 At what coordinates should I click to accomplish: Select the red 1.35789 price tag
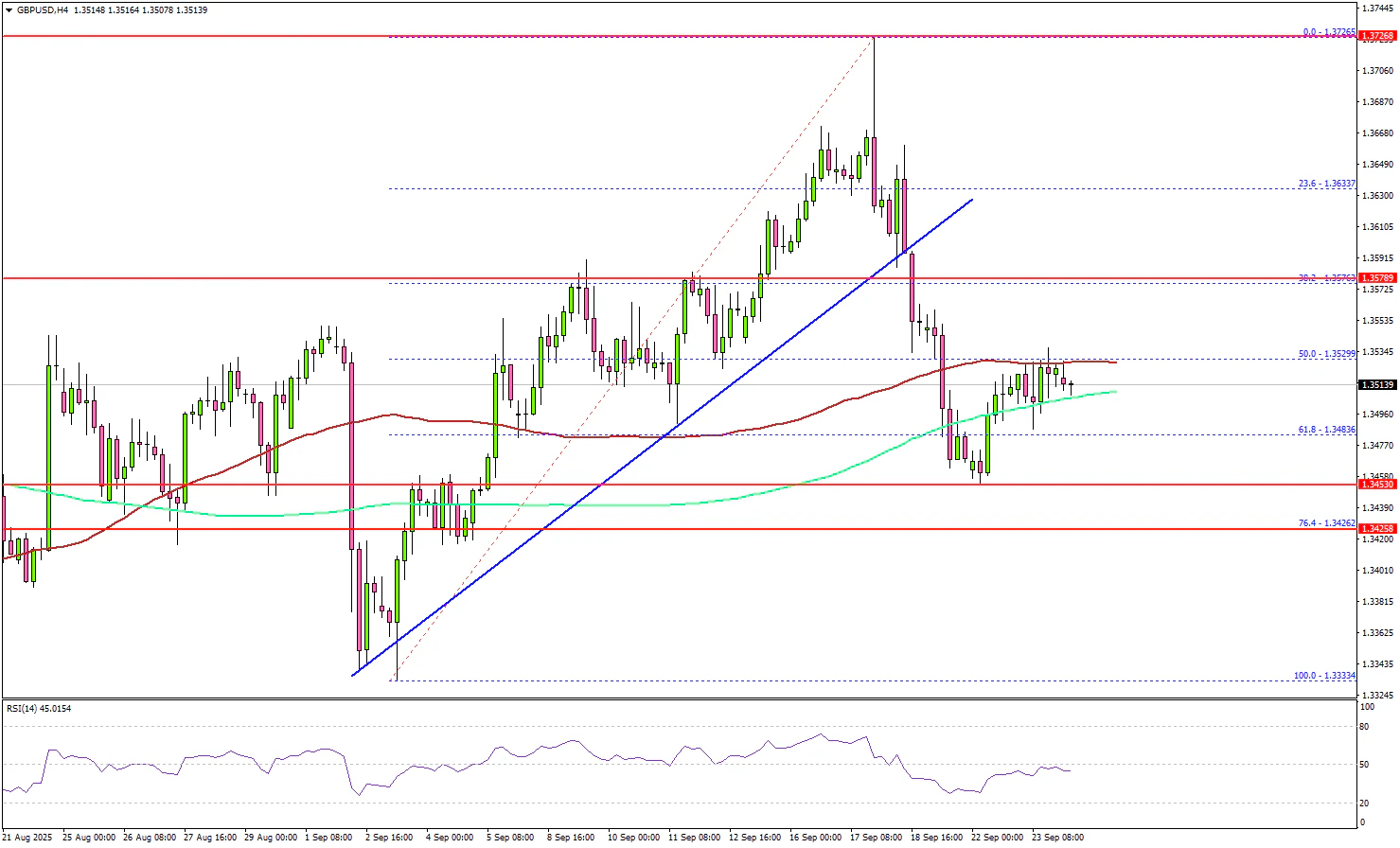pyautogui.click(x=1376, y=278)
